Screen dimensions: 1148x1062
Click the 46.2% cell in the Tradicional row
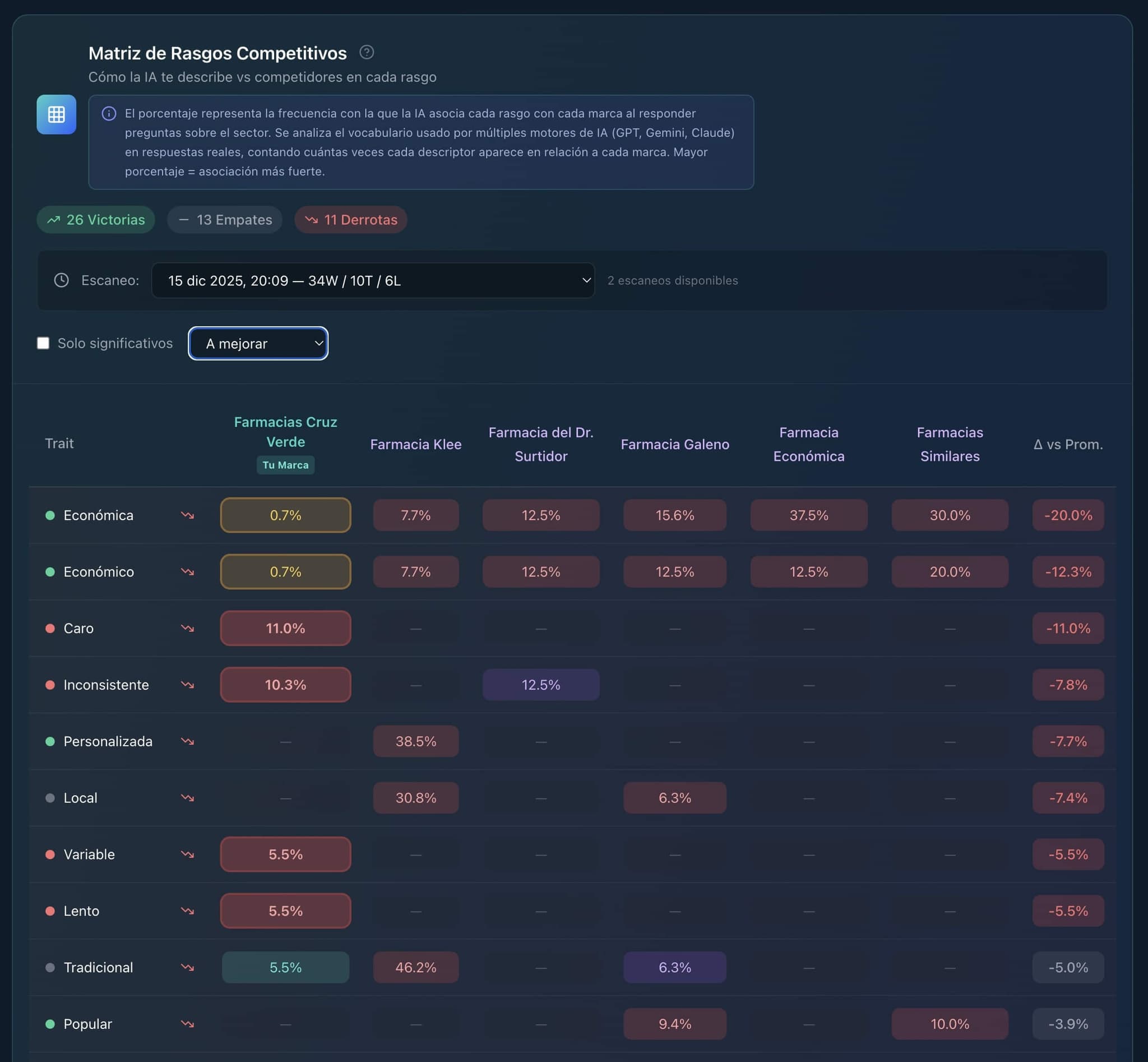[415, 967]
